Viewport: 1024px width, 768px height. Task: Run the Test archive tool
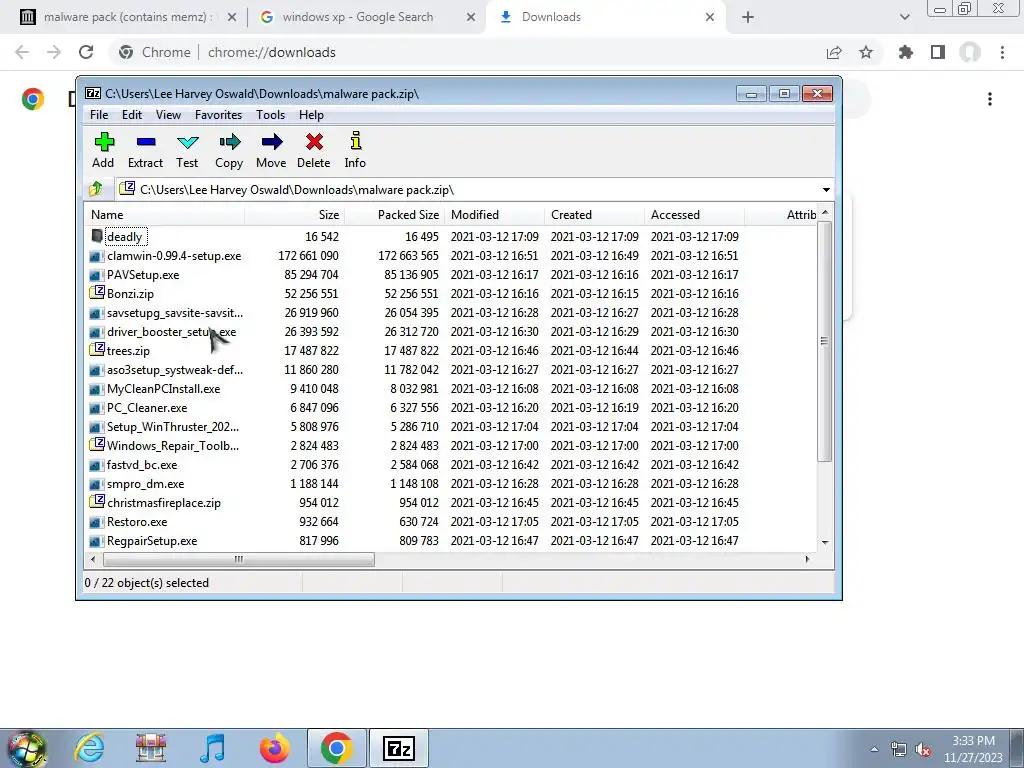point(187,150)
